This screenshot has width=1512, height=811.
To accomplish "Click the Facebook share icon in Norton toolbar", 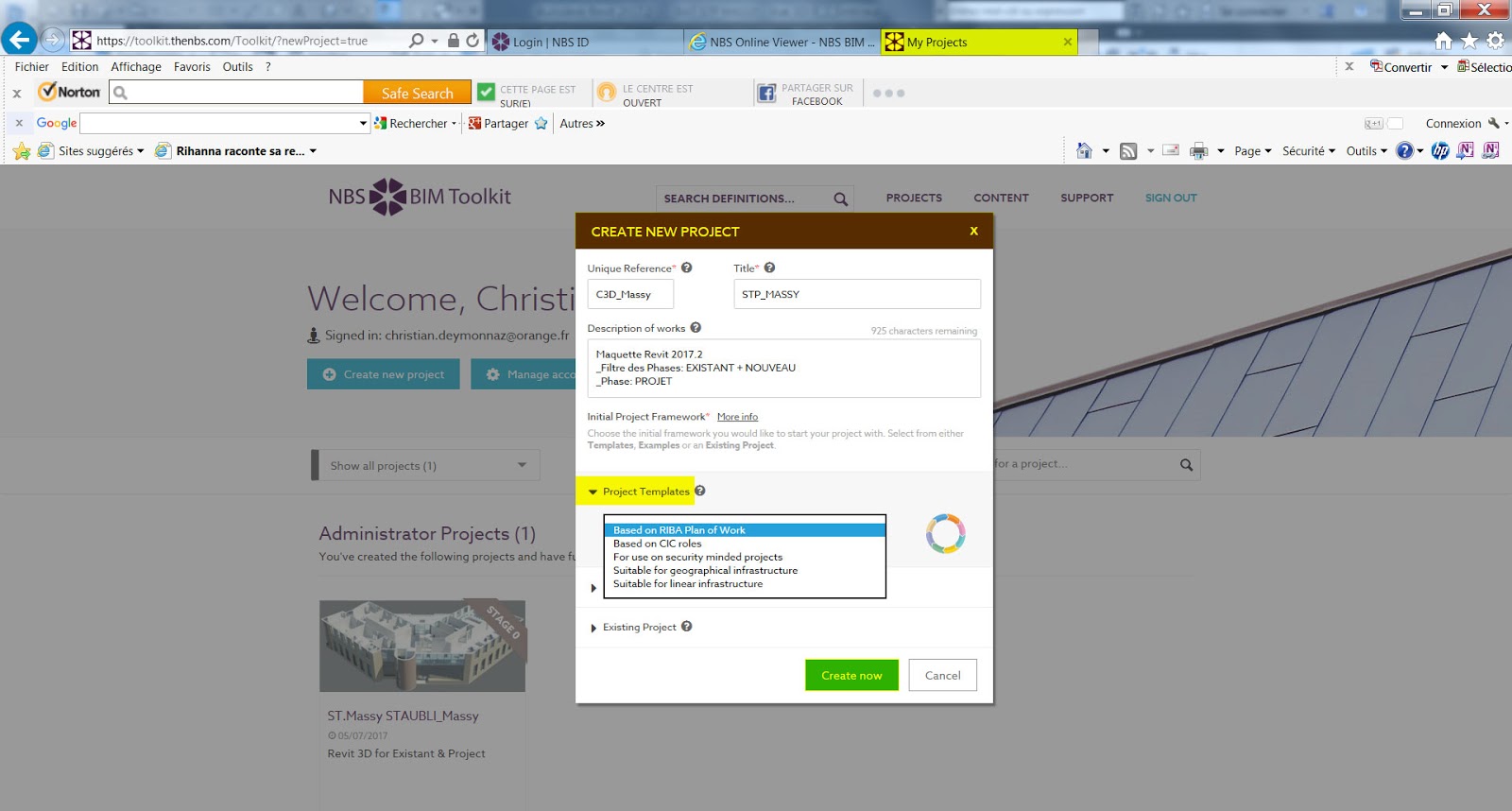I will 766,93.
